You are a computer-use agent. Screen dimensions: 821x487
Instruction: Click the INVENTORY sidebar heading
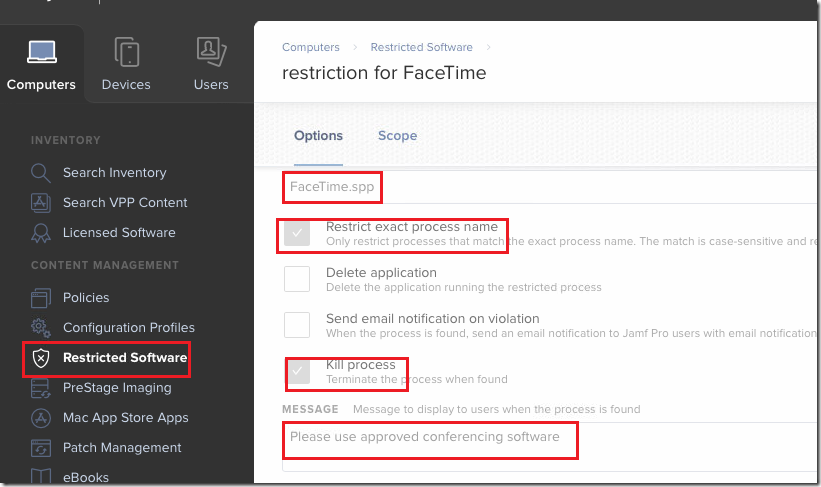pos(65,140)
